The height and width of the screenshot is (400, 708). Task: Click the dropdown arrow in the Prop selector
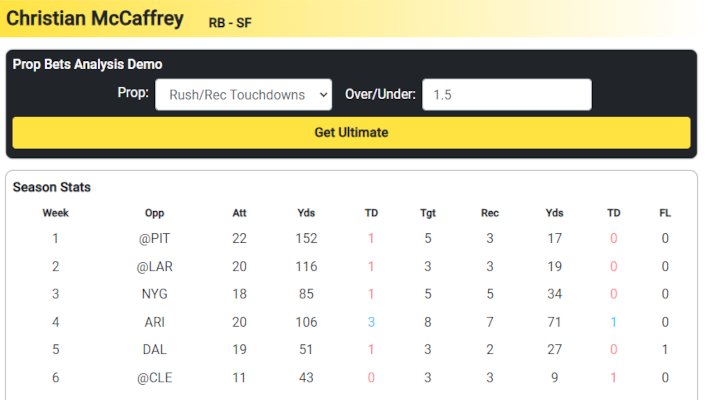tap(323, 95)
